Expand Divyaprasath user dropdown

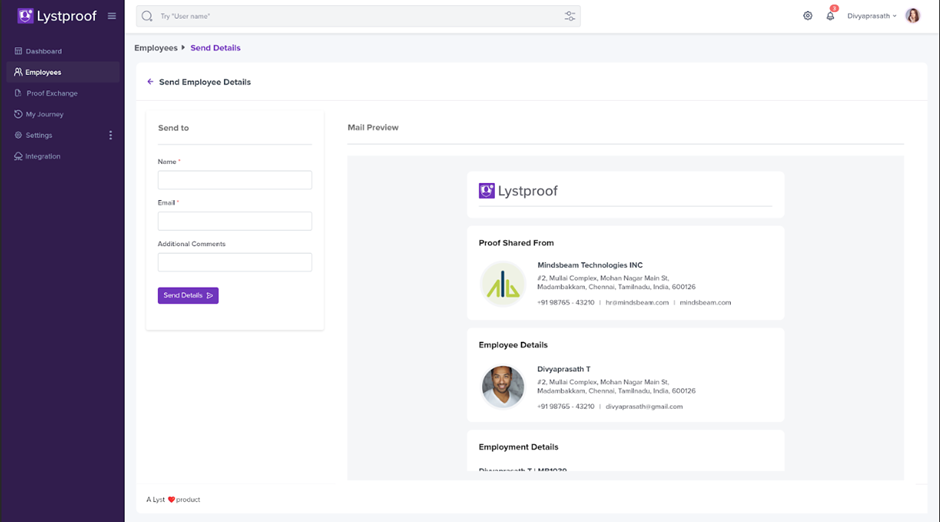click(872, 16)
